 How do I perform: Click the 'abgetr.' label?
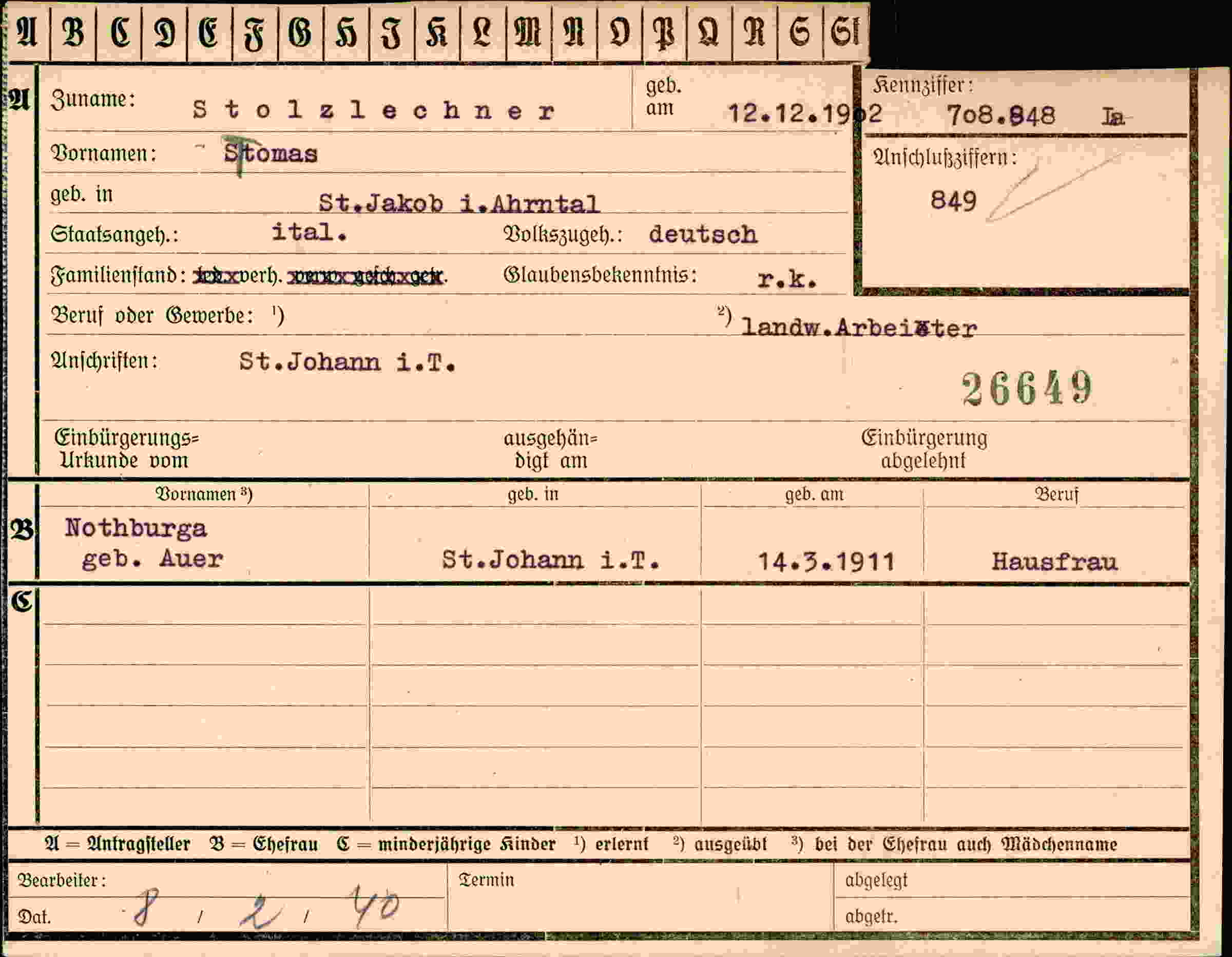[871, 916]
